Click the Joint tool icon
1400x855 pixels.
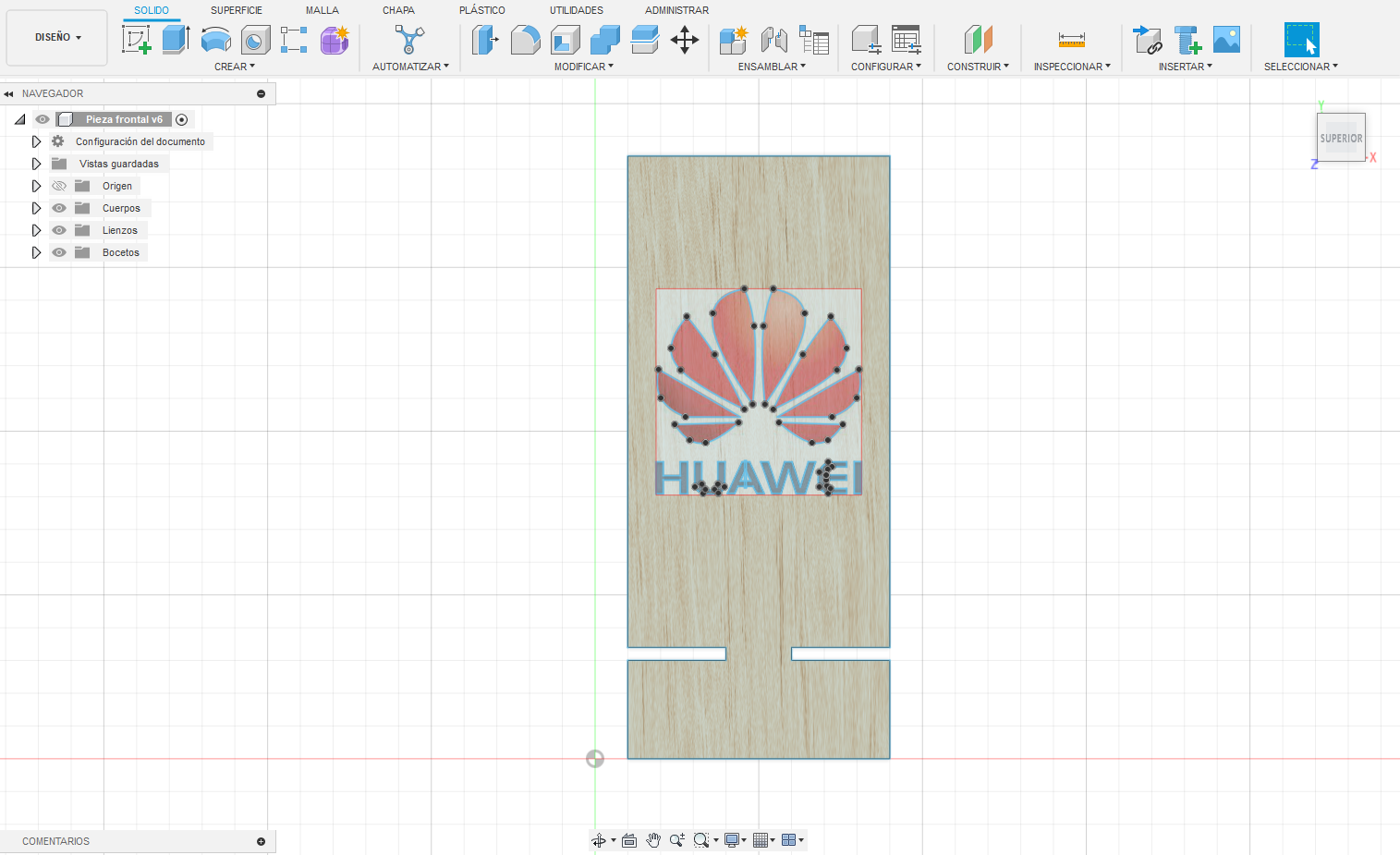(x=773, y=40)
